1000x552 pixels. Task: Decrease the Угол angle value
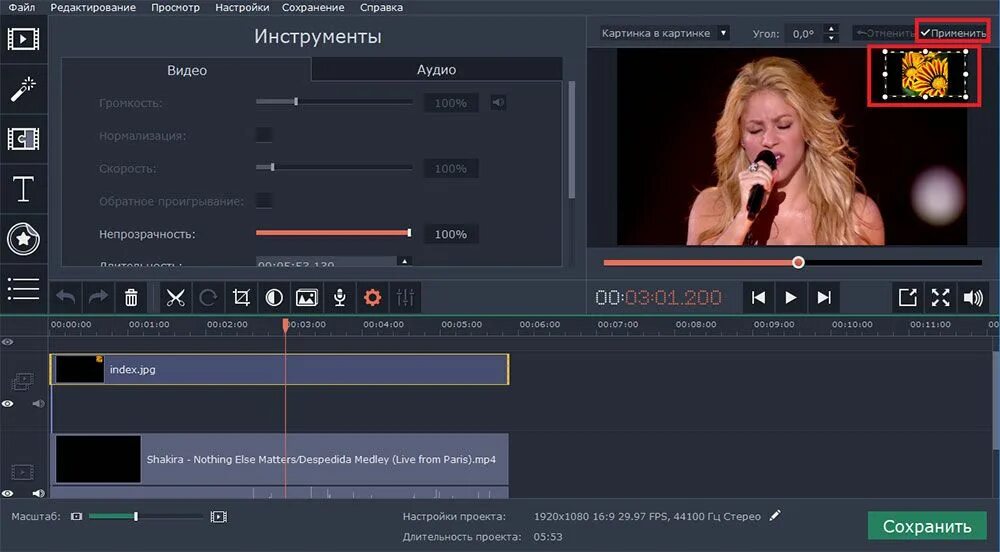point(830,38)
